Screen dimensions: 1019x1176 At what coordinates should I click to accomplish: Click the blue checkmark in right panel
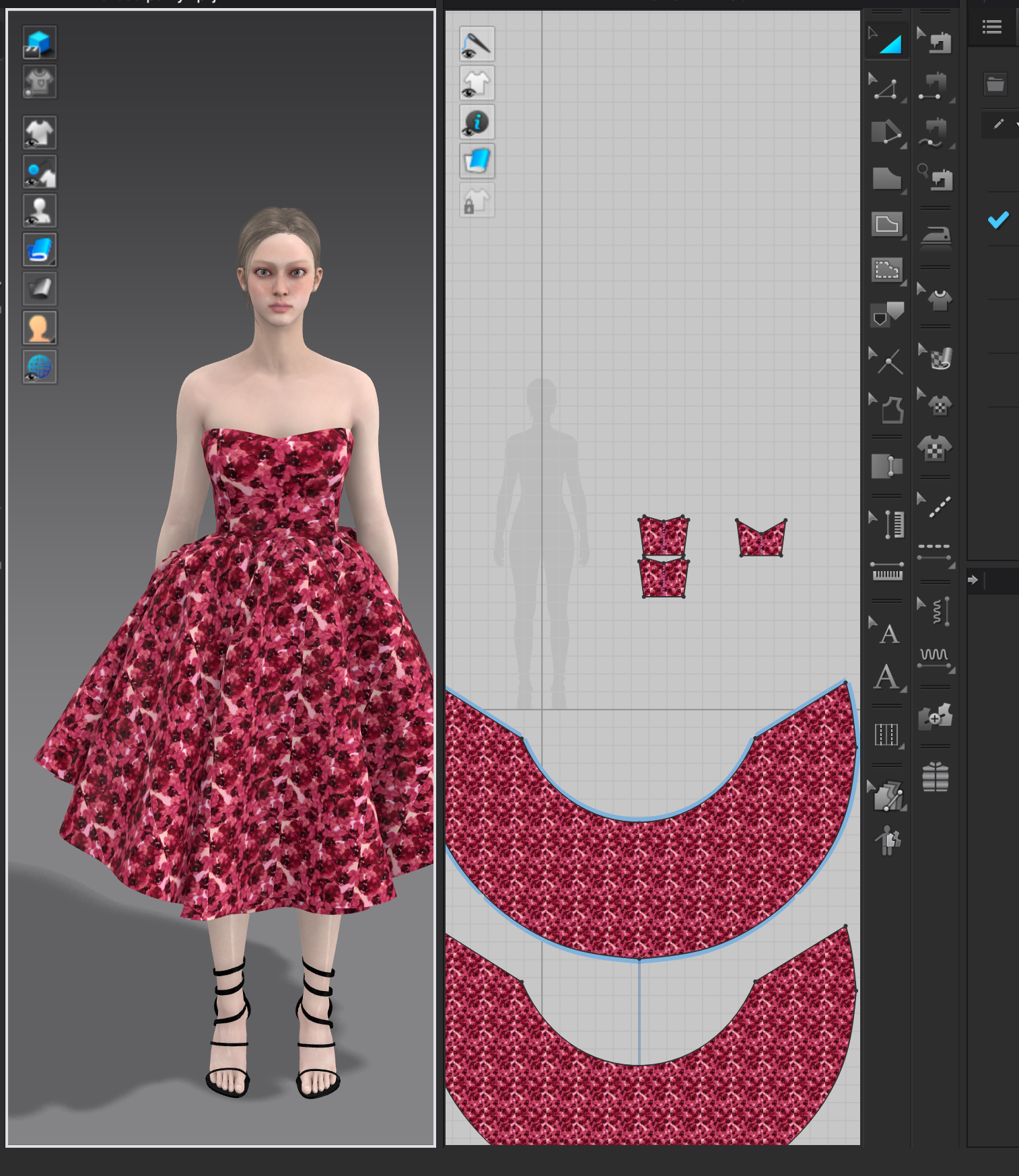coord(998,220)
